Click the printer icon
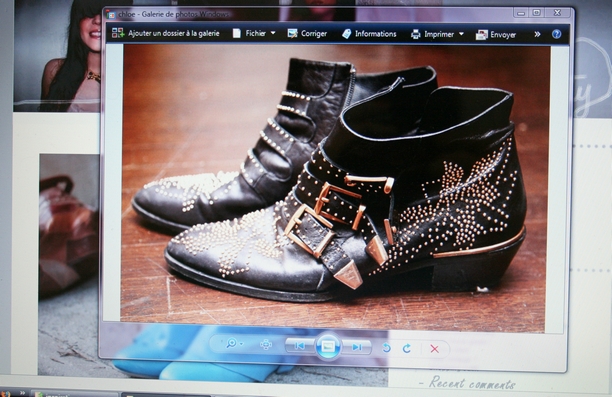The image size is (612, 397). click(416, 34)
